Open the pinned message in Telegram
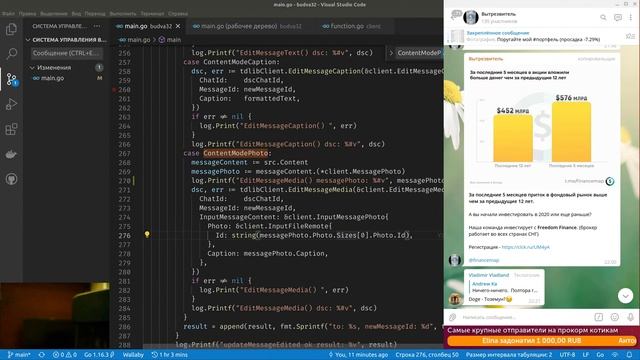The height and width of the screenshot is (360, 640). [x=533, y=36]
